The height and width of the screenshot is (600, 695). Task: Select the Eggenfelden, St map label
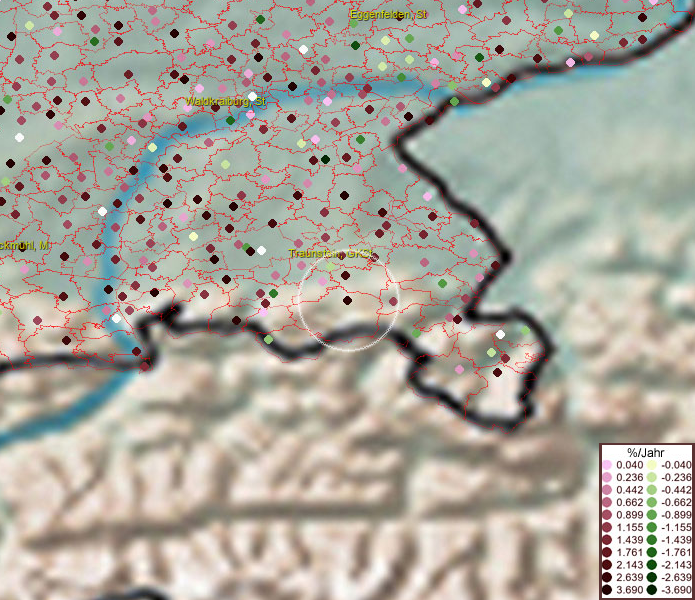[388, 15]
